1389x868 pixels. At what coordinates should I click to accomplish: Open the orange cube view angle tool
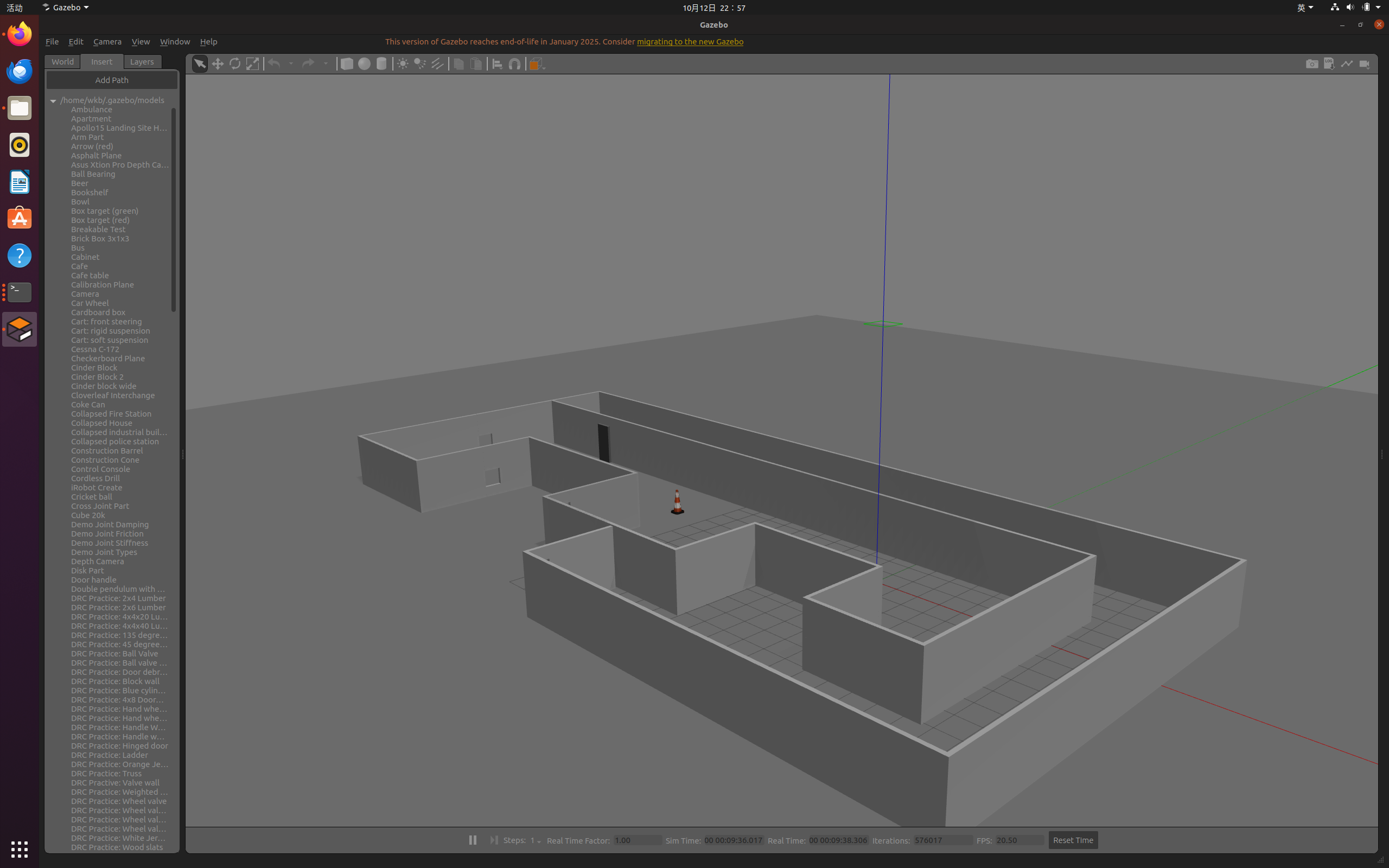click(536, 63)
